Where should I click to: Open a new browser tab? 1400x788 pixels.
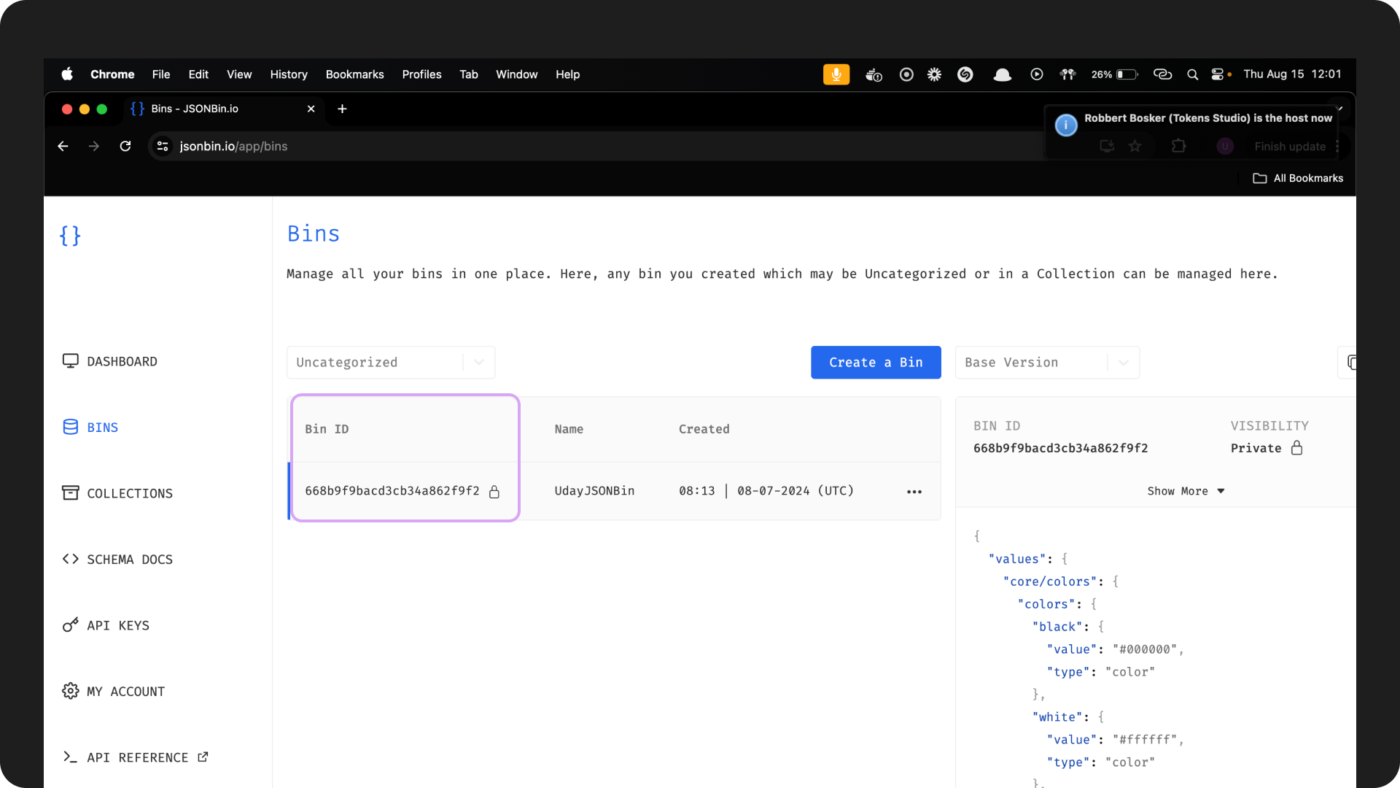(x=342, y=109)
